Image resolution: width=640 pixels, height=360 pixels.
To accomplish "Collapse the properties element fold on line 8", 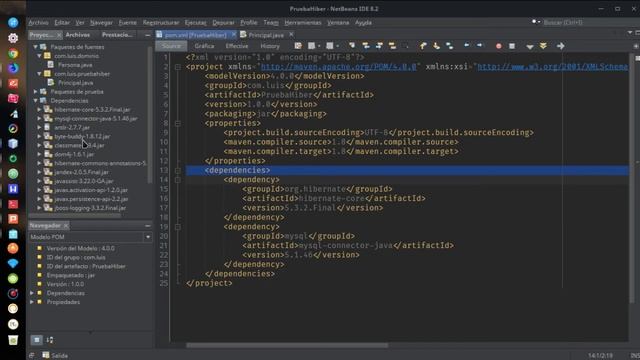I will click(178, 123).
